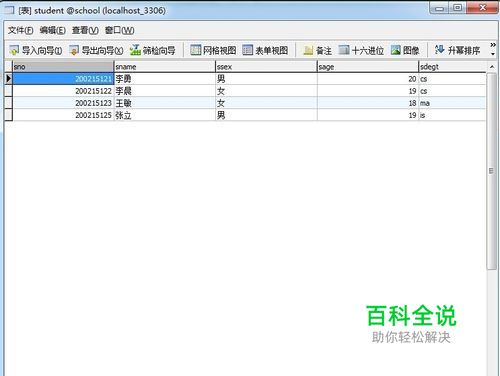500x376 pixels.
Task: Click row selector for 200215125 row
Action: point(8,115)
